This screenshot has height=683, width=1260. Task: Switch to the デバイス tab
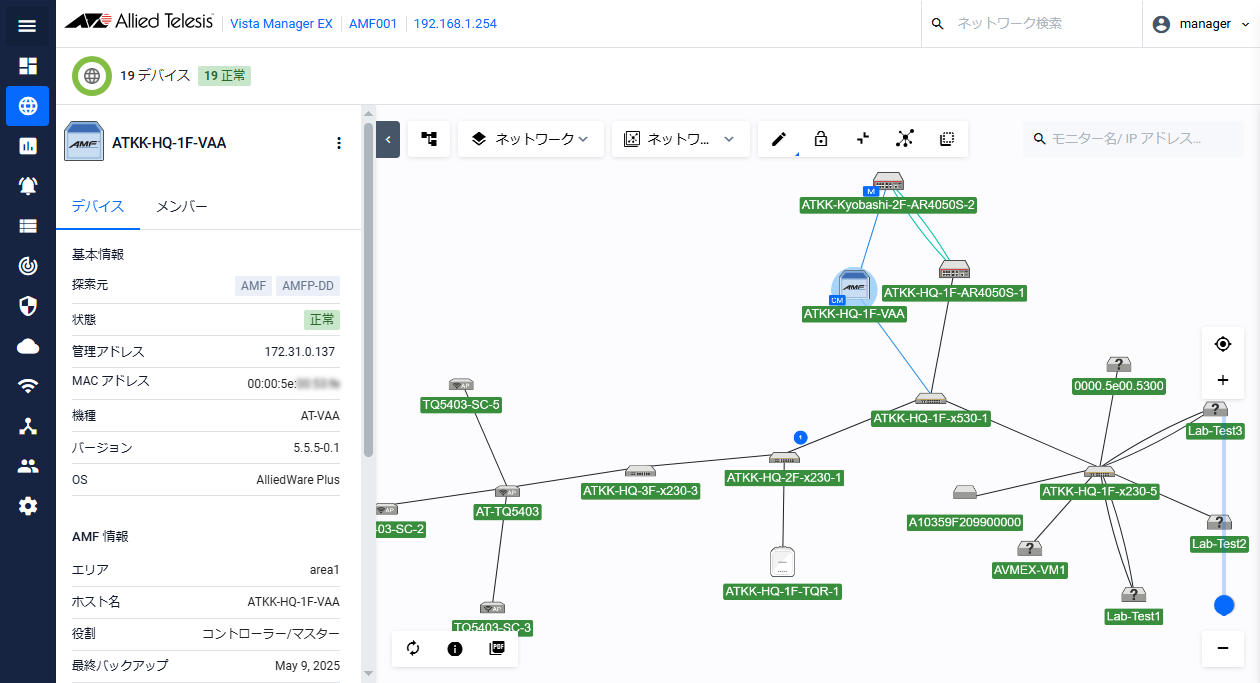tap(98, 206)
